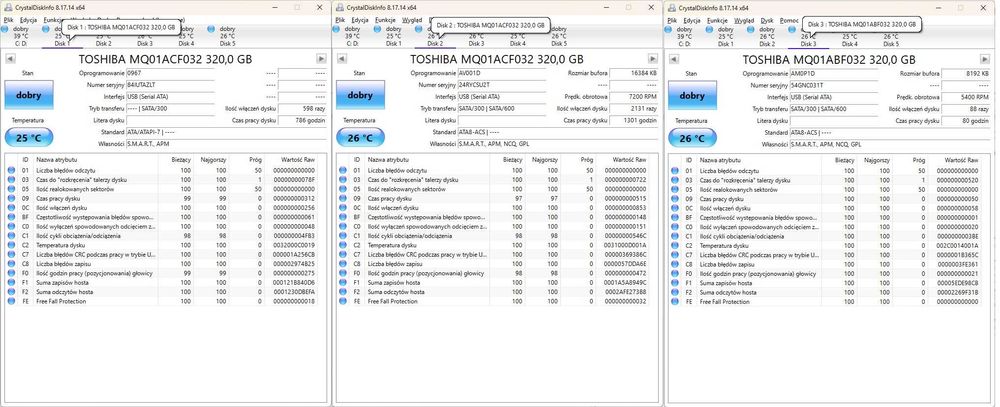Click status circle of attribute 09 in Disk 2 window
Image resolution: width=1000 pixels, height=407 pixels.
coord(343,199)
